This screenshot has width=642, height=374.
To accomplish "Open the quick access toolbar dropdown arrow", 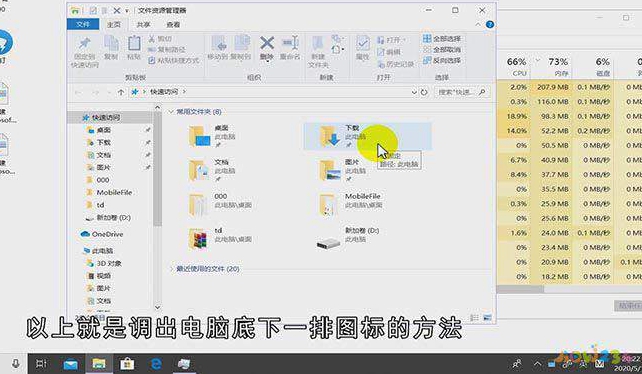I will pos(127,11).
